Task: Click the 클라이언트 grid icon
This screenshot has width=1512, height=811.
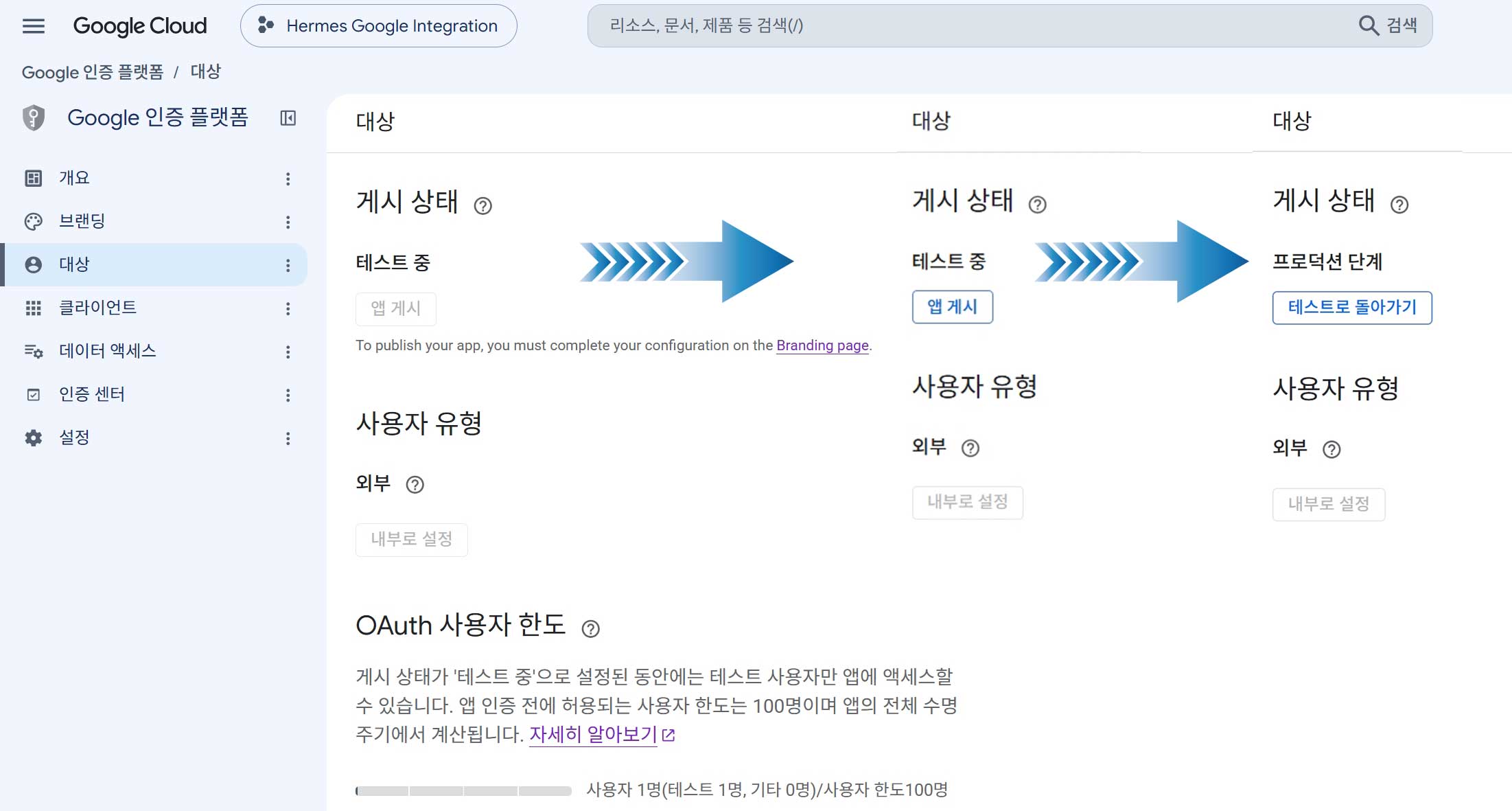Action: click(34, 308)
